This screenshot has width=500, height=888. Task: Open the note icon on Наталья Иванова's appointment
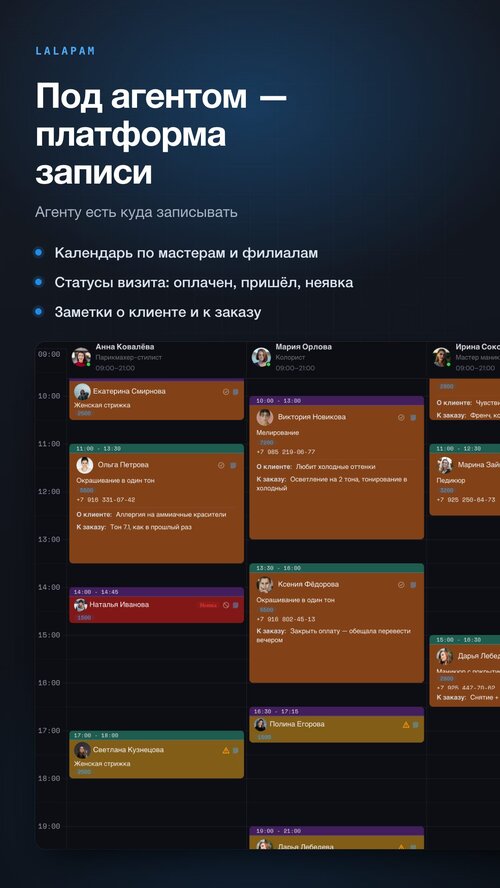click(x=236, y=605)
